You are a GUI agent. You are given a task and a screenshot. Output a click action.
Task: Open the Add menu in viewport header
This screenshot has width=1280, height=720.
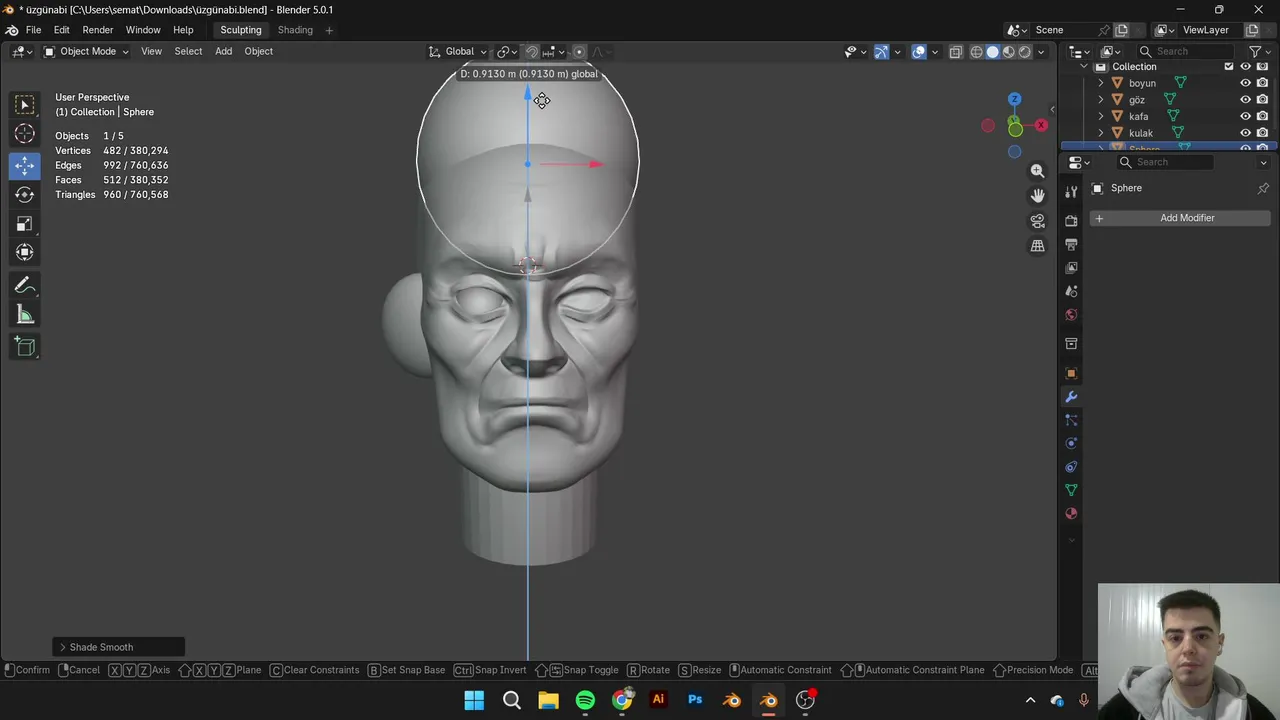coord(223,52)
